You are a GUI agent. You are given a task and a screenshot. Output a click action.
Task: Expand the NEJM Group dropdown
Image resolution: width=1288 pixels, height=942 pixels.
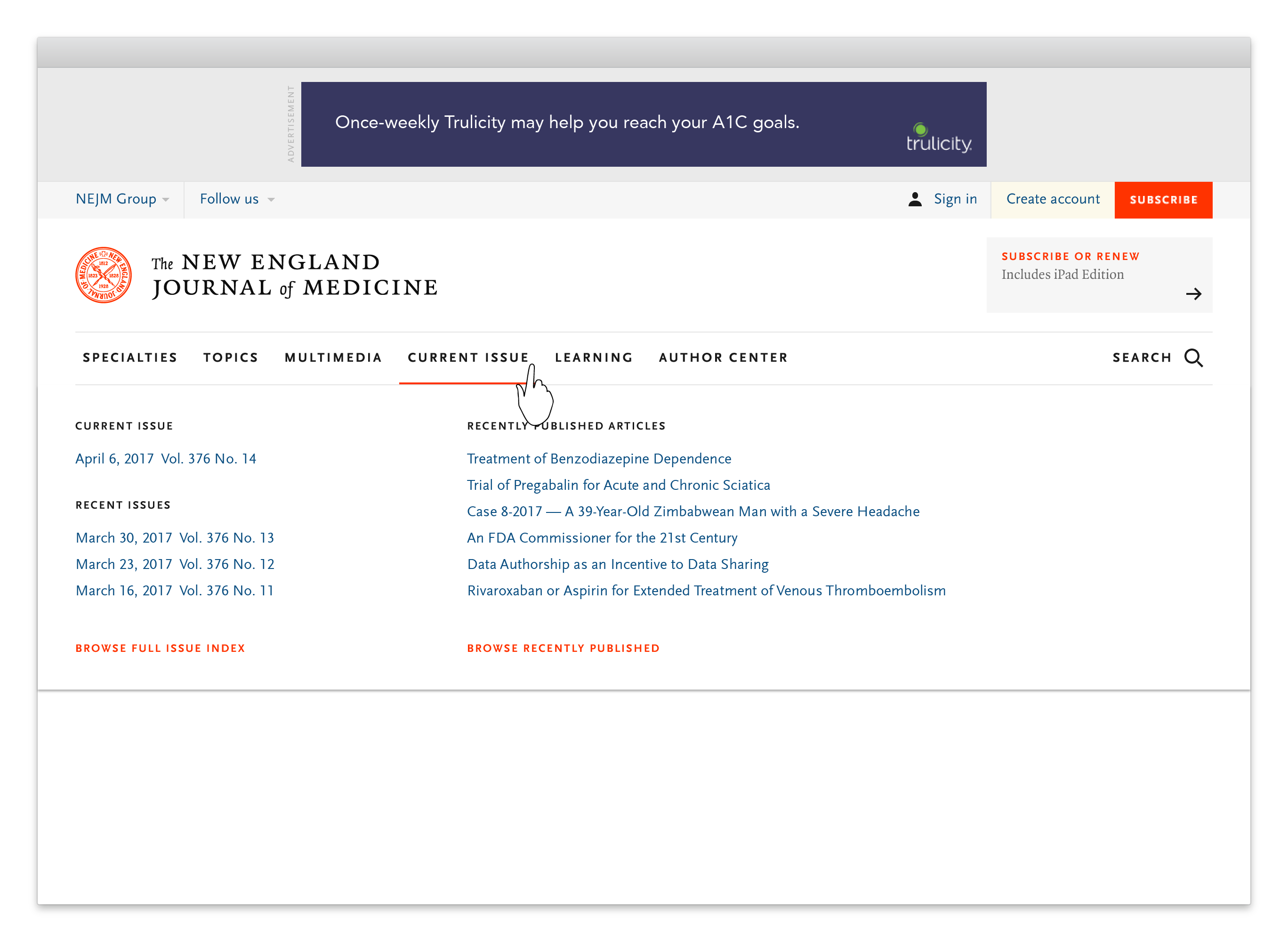[x=122, y=199]
